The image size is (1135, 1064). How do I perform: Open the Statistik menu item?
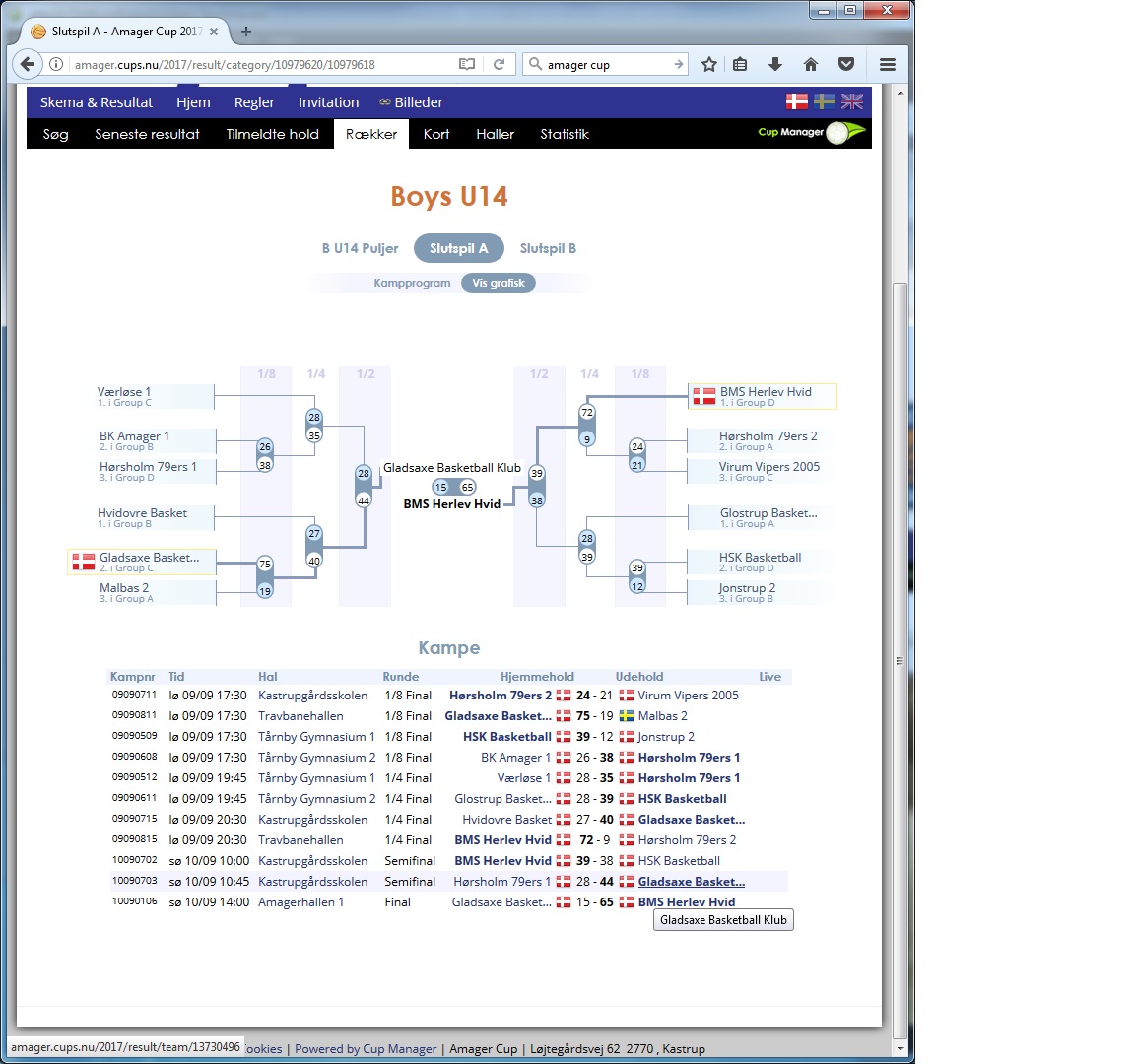tap(564, 134)
